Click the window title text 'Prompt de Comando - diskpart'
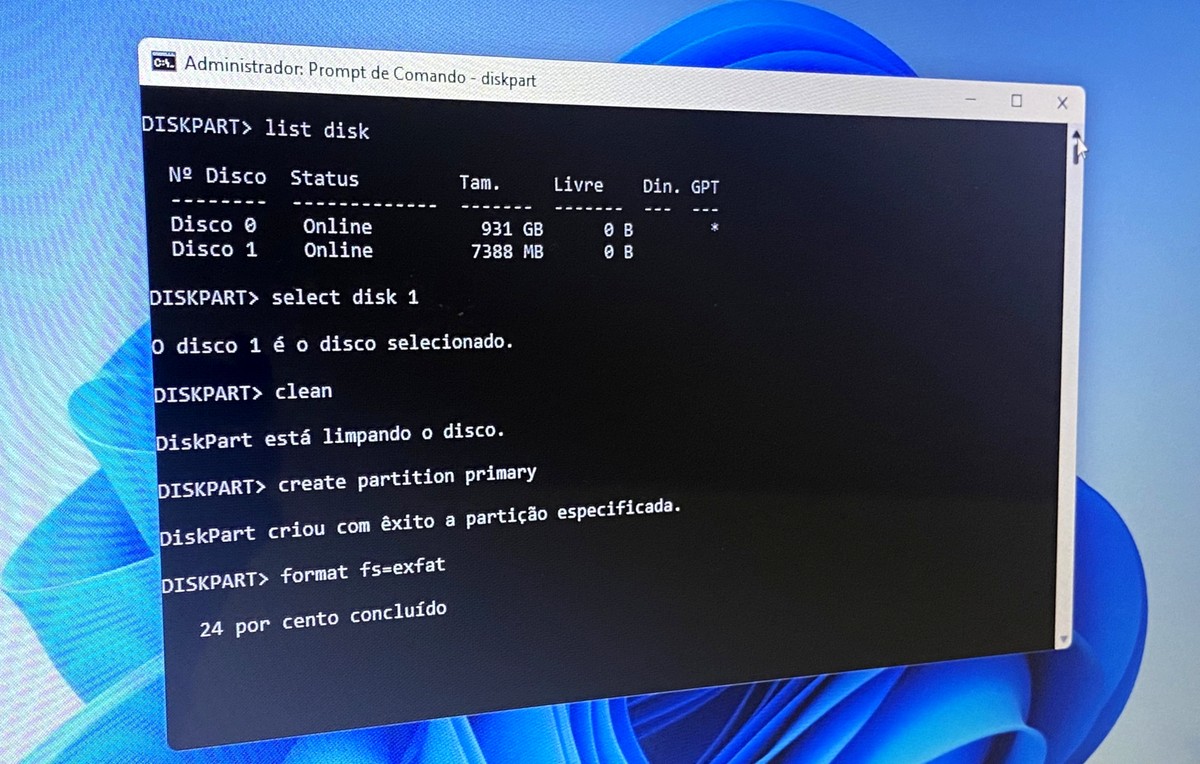Viewport: 1200px width, 764px height. coord(422,72)
